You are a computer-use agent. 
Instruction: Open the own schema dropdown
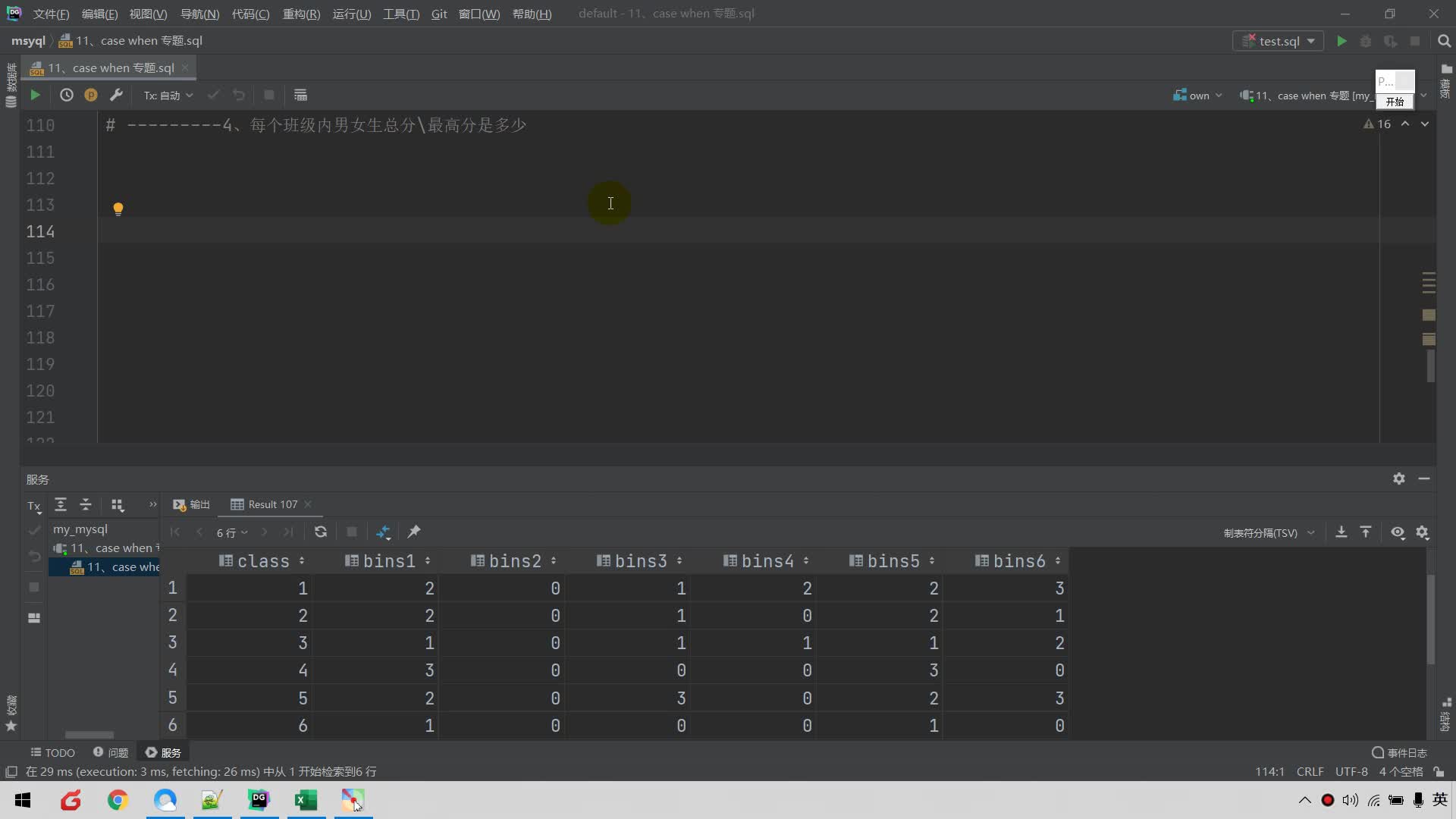pyautogui.click(x=1197, y=96)
